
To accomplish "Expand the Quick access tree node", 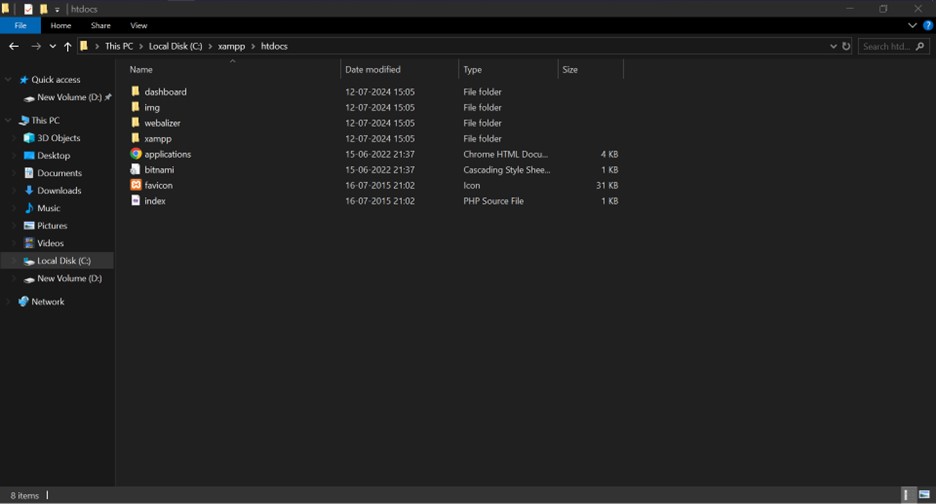I will (x=9, y=80).
